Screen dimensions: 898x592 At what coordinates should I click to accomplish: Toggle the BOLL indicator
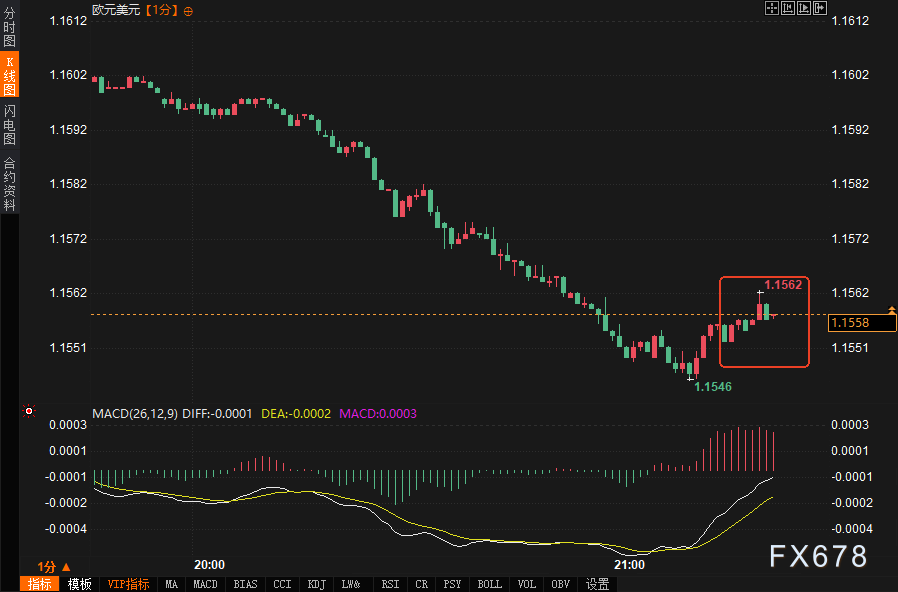pos(489,584)
